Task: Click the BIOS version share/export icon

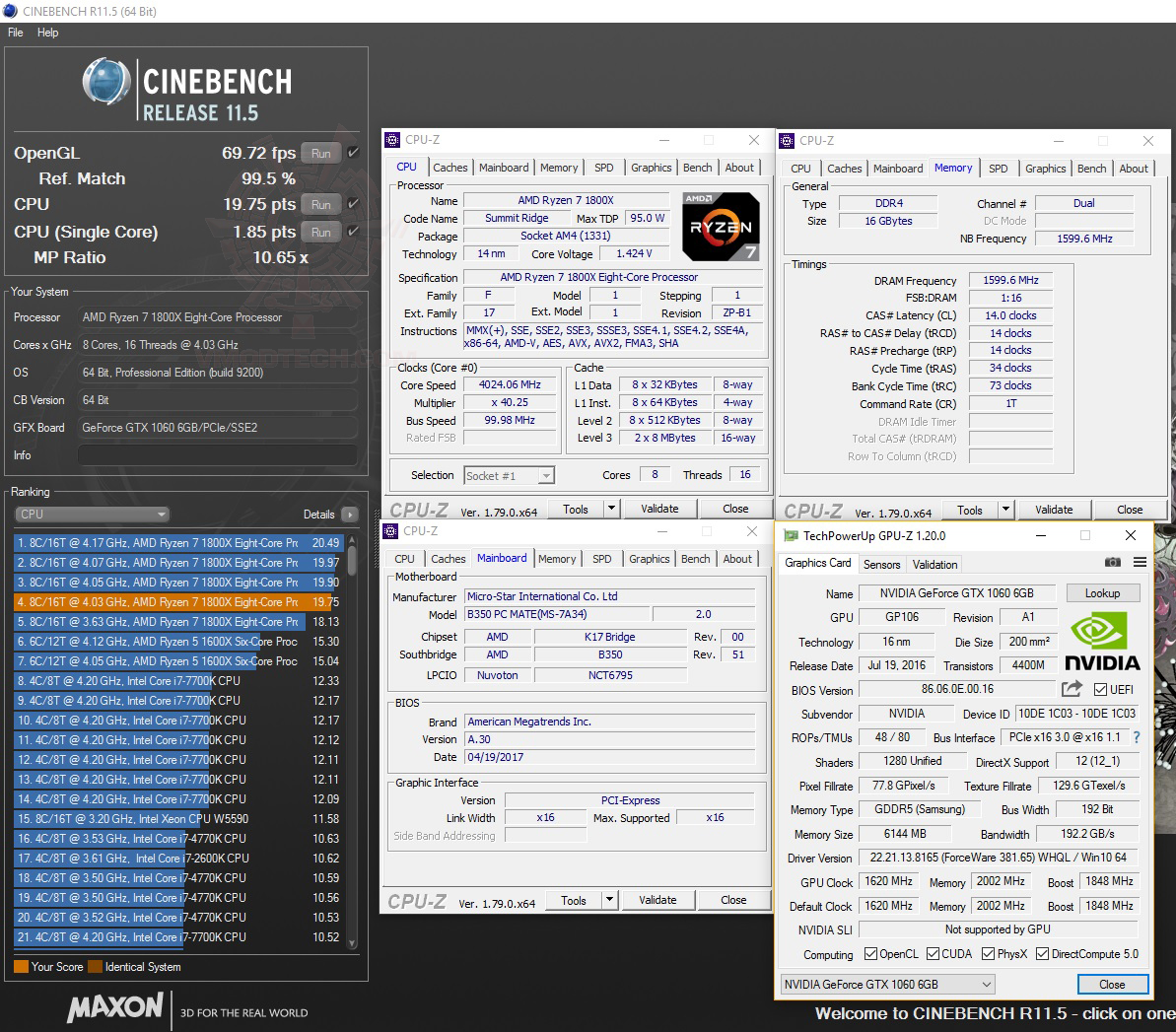Action: [1072, 689]
